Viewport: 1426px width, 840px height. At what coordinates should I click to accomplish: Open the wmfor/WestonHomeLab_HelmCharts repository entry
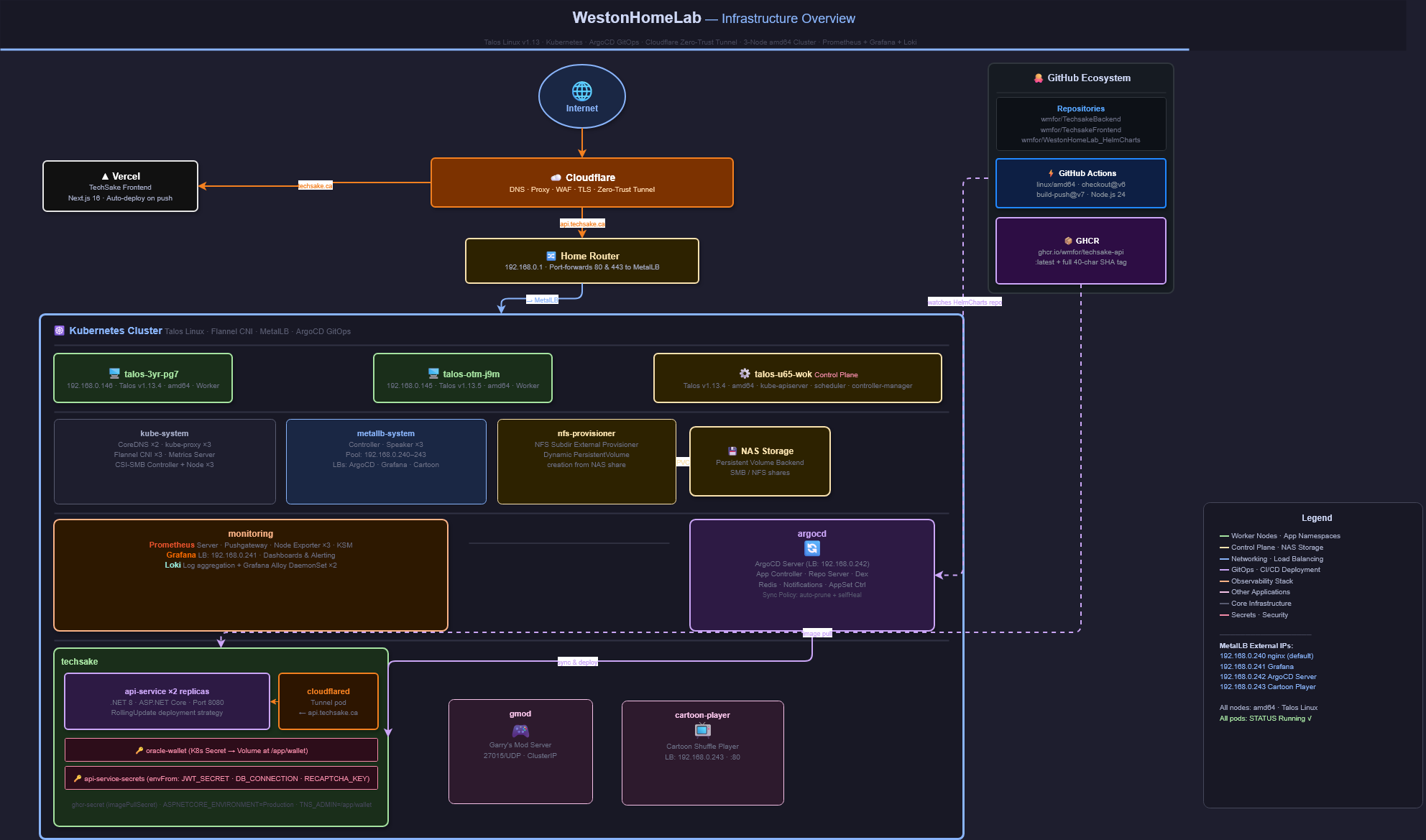pos(1081,140)
